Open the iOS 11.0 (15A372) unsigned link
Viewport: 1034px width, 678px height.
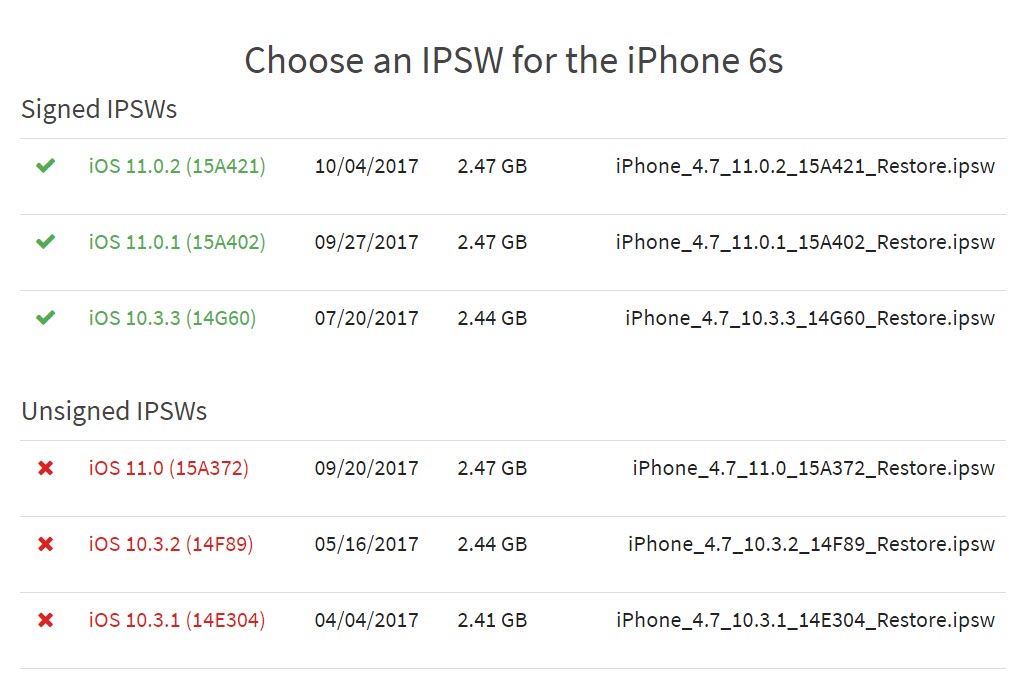pos(170,468)
